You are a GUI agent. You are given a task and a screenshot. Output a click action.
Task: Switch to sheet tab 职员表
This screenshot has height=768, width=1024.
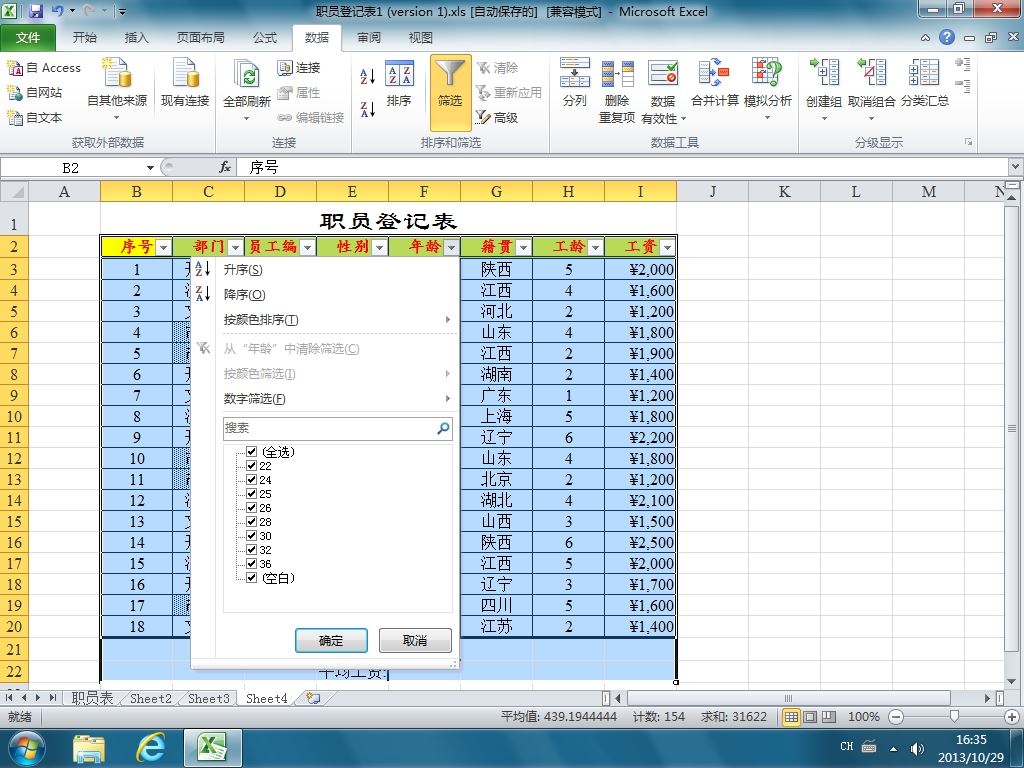[x=92, y=698]
